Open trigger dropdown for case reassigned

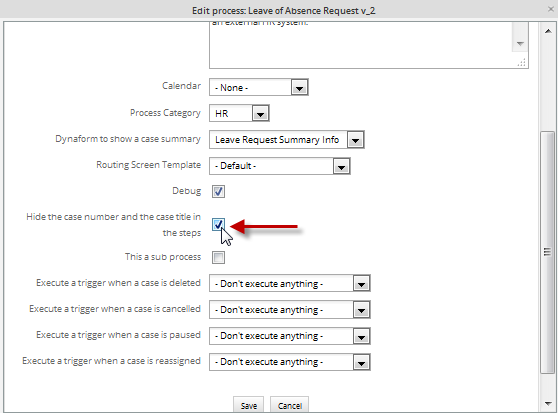tap(361, 362)
